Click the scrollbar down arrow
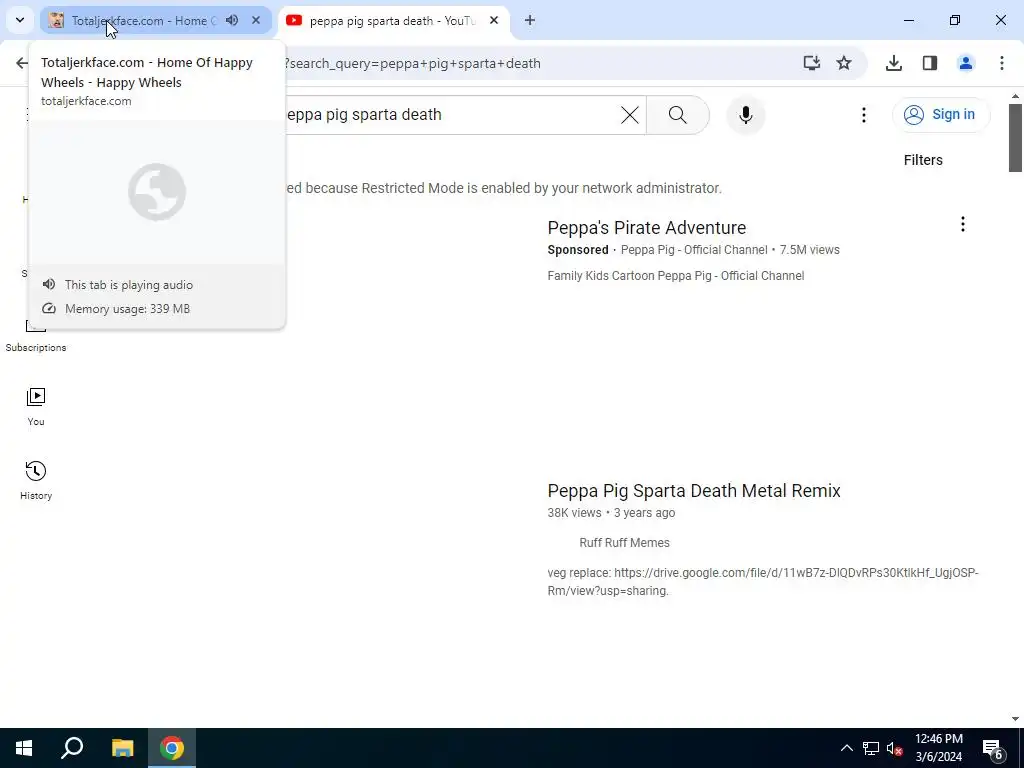1024x768 pixels. pos(1015,719)
